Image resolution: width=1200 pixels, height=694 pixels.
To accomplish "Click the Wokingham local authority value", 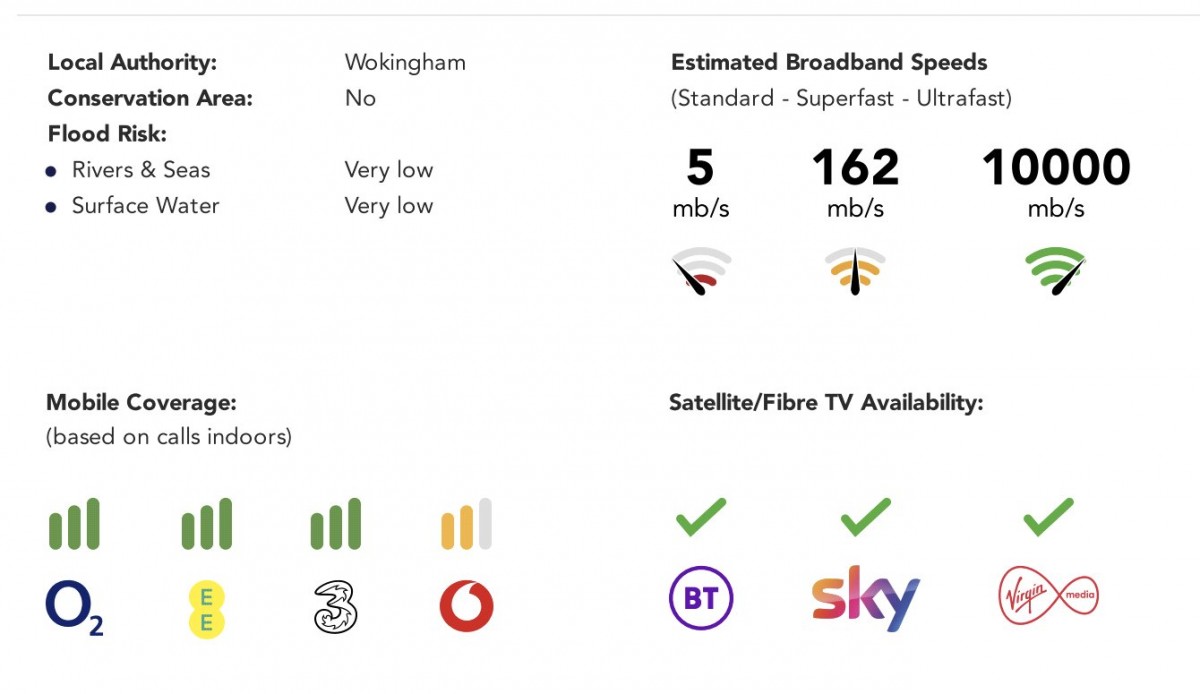I will (405, 62).
